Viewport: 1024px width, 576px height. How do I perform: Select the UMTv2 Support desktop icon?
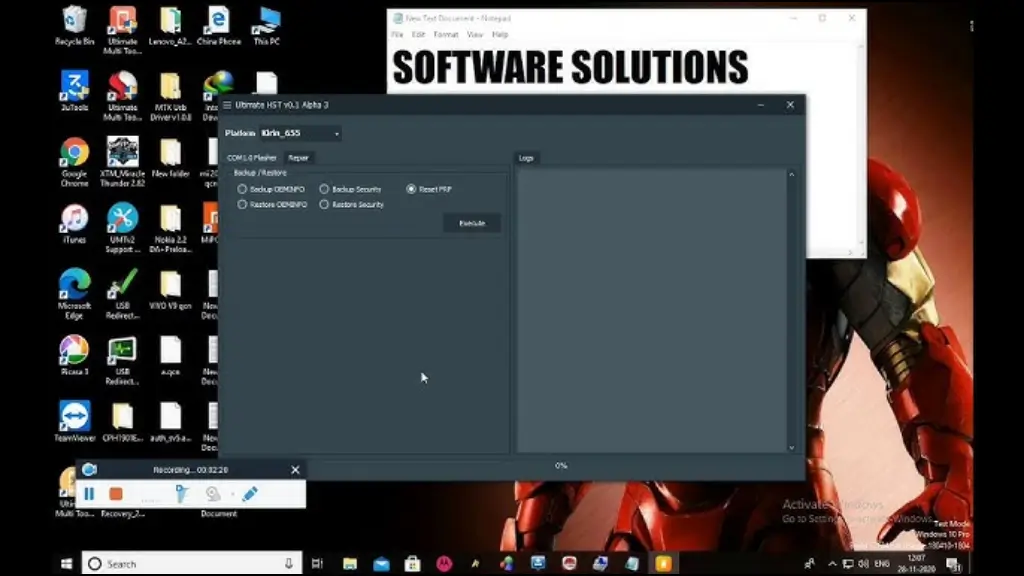(122, 228)
